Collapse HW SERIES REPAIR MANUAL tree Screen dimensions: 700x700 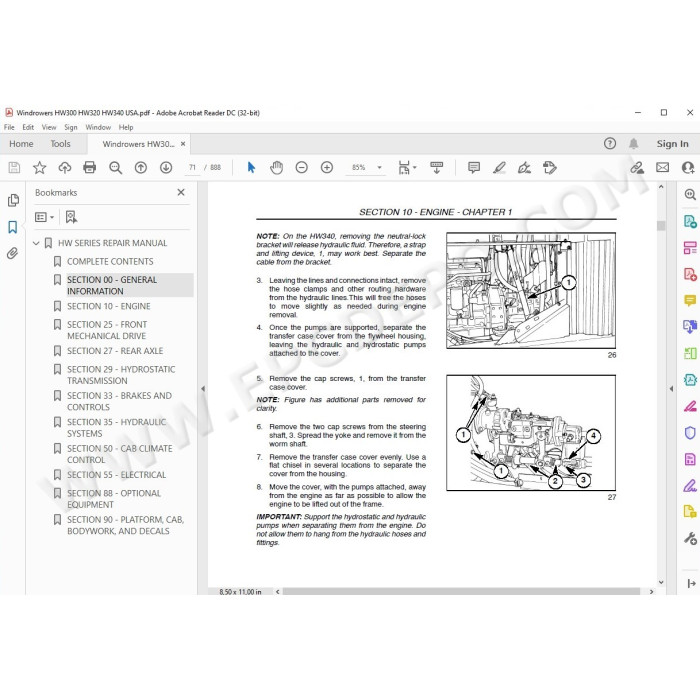click(x=36, y=243)
